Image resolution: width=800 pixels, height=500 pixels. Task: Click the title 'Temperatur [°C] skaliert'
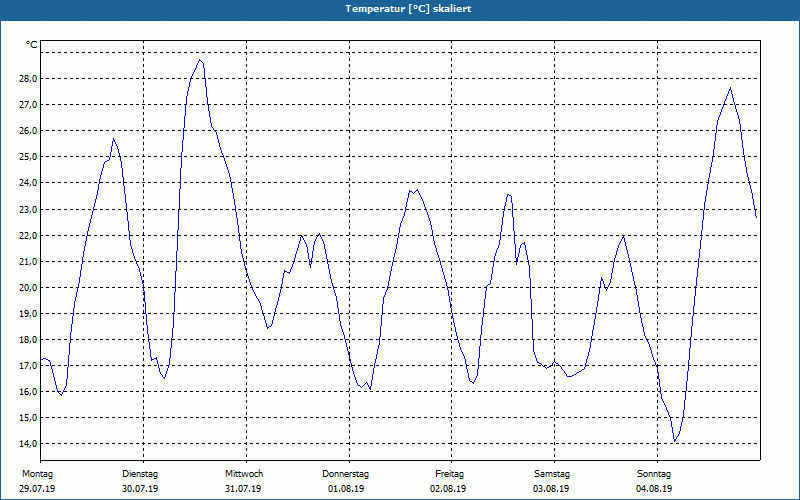408,9
